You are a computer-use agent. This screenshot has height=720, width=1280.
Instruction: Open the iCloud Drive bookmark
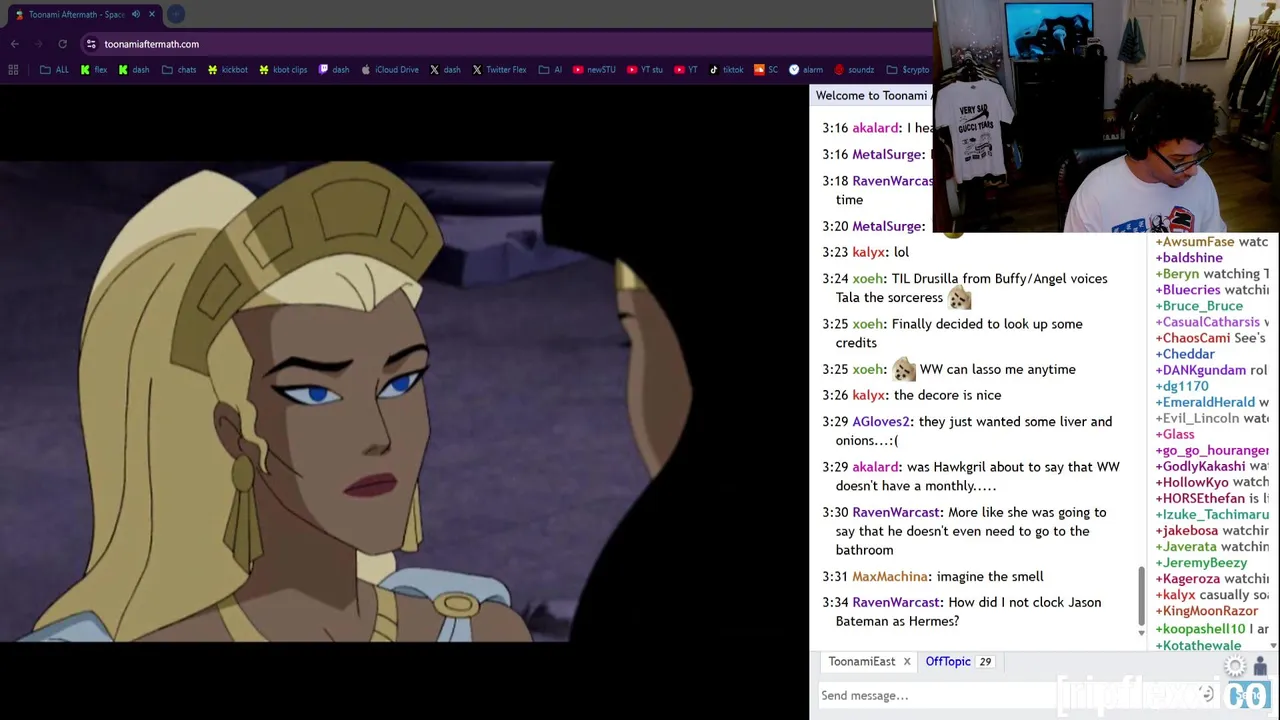[390, 70]
